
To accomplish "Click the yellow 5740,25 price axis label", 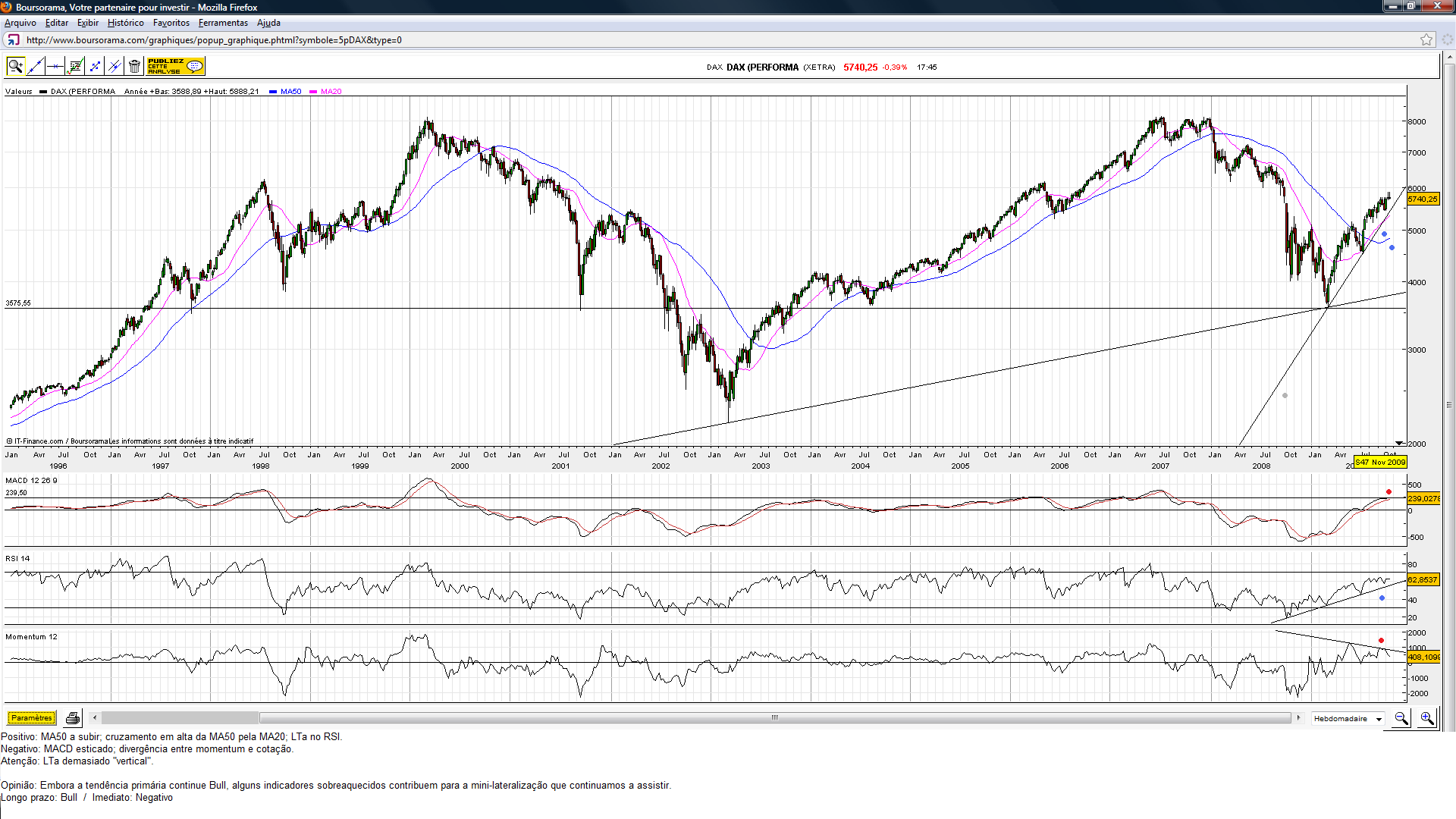I will coord(1423,199).
